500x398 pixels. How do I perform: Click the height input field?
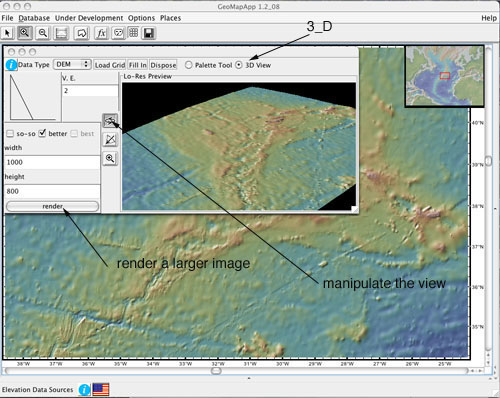(53, 191)
